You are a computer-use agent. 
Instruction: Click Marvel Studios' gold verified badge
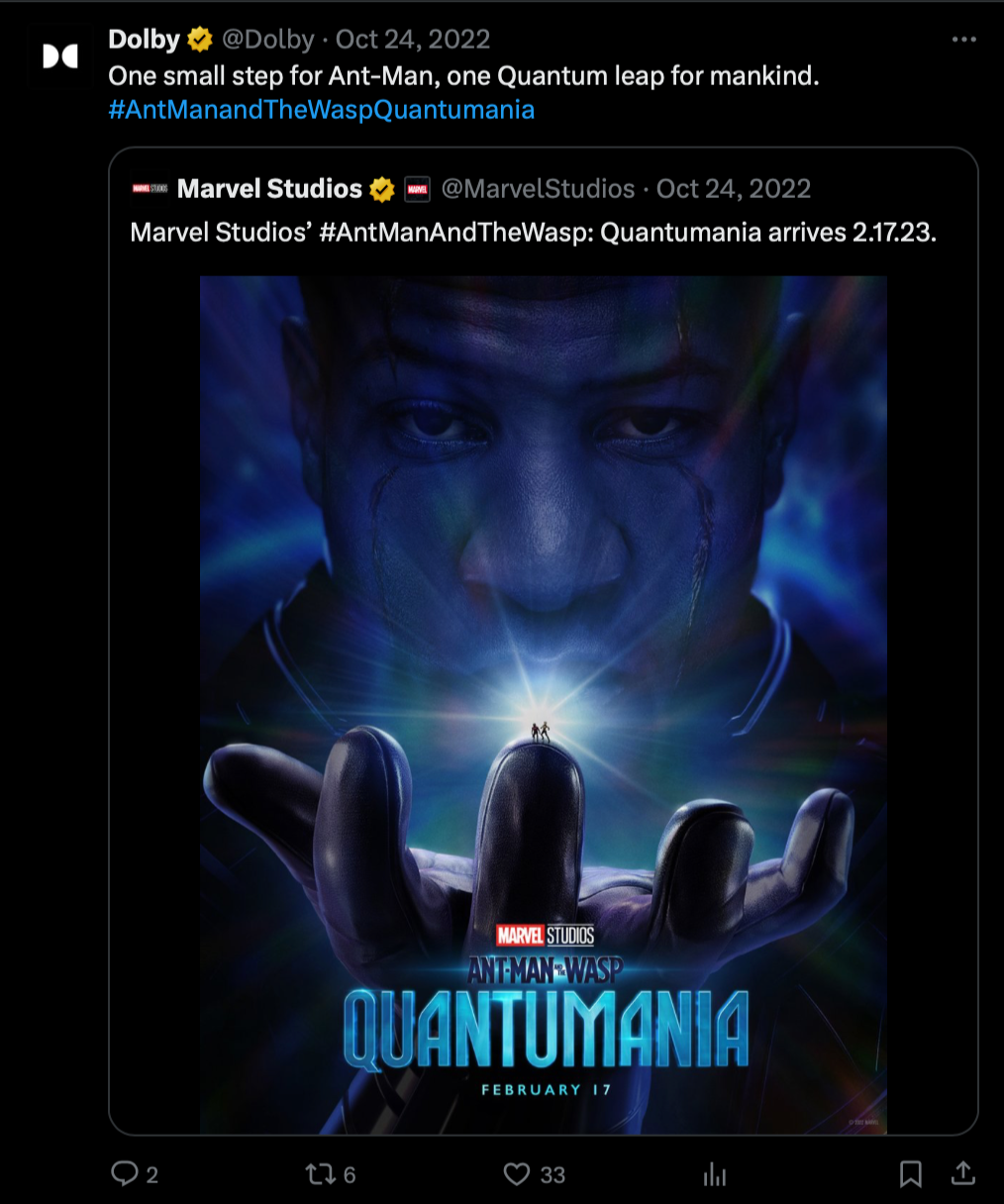tap(382, 189)
